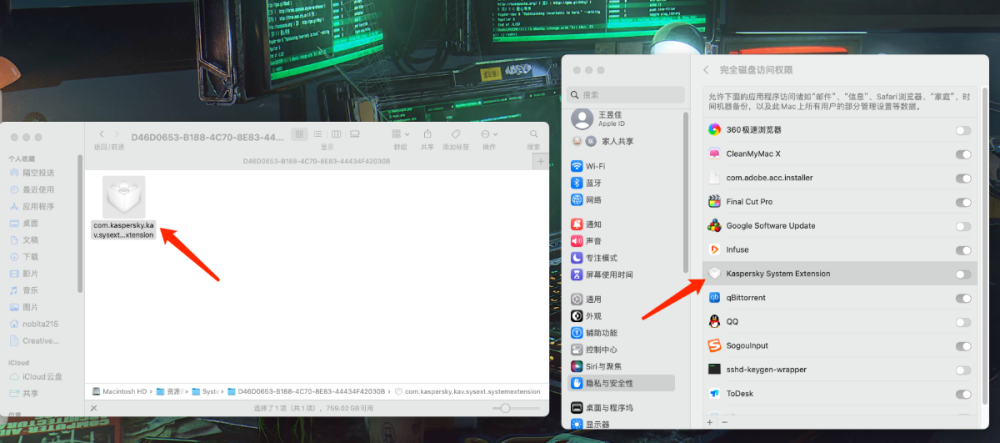The width and height of the screenshot is (1000, 443).
Task: Toggle QQ full disk access
Action: pos(963,322)
